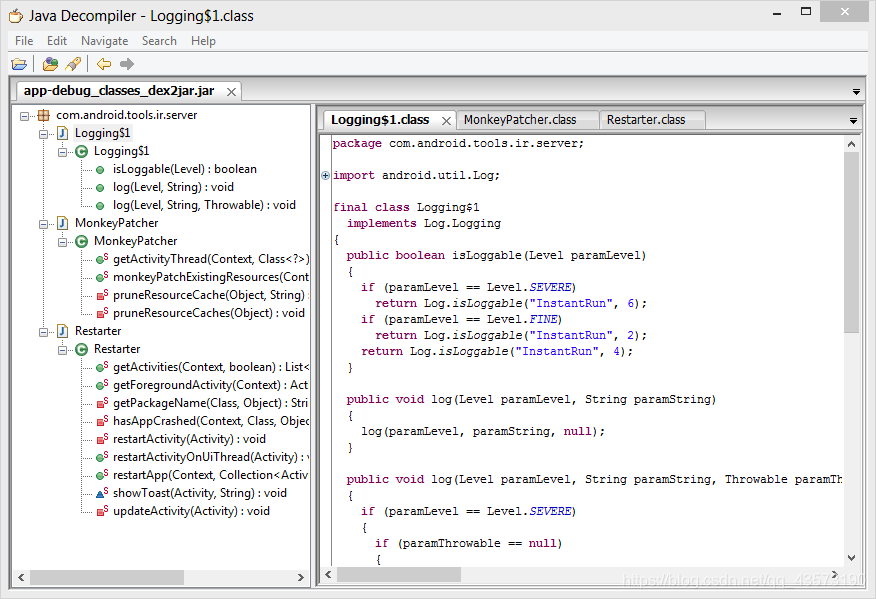Click the Search pencil toolbar icon
Image resolution: width=876 pixels, height=599 pixels.
tap(73, 64)
